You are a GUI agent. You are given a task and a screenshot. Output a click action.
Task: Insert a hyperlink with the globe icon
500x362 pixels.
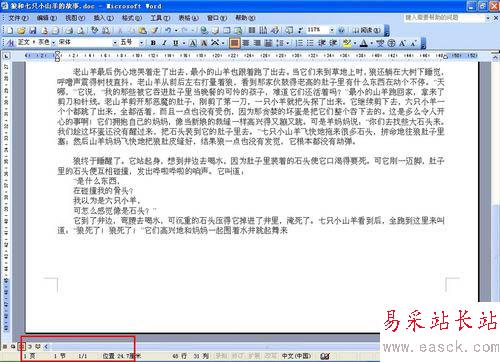click(x=204, y=31)
